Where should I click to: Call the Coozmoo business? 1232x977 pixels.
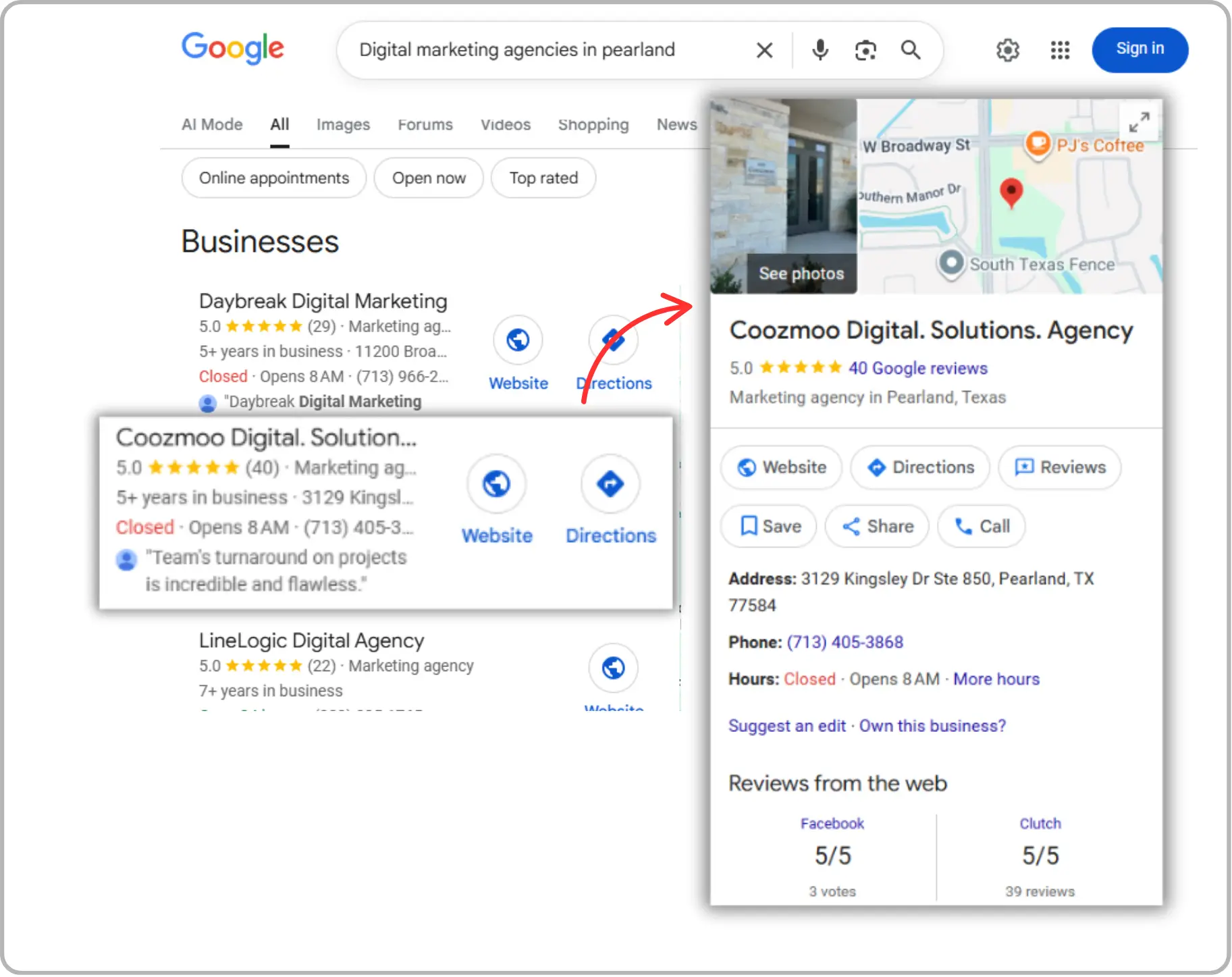pyautogui.click(x=982, y=527)
